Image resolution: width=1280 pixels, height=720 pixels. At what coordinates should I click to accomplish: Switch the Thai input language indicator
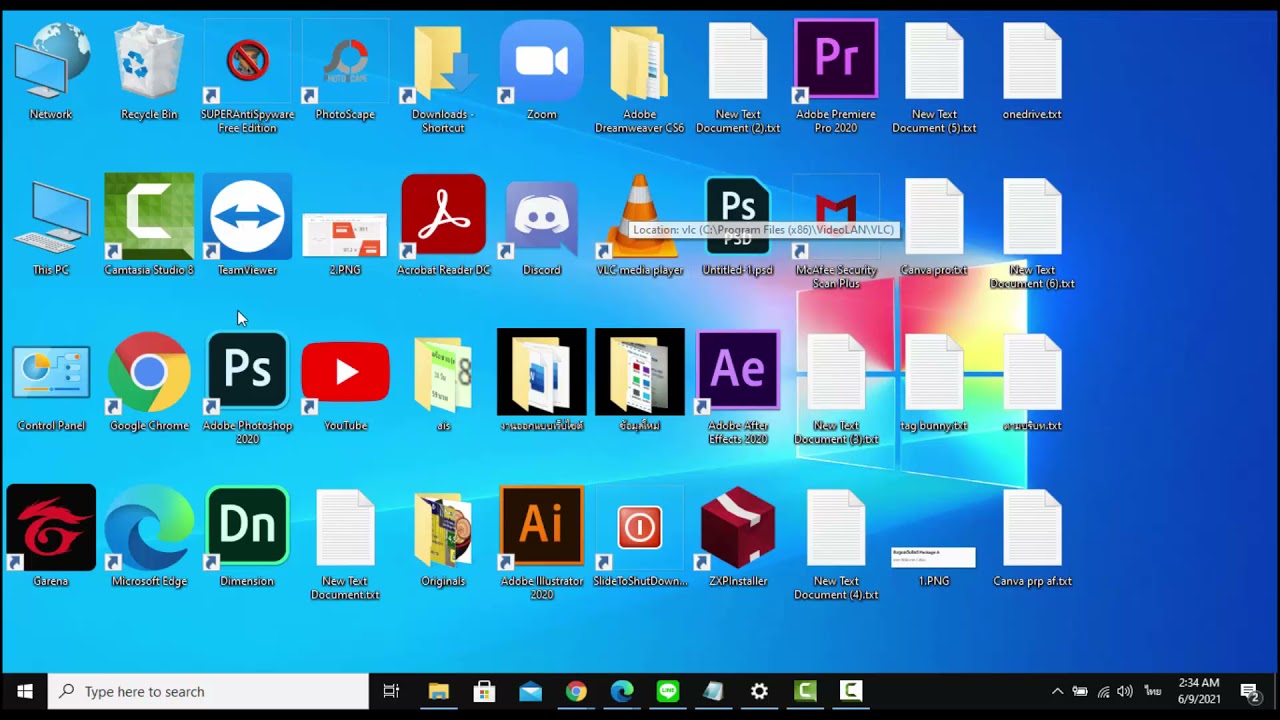tap(1153, 691)
